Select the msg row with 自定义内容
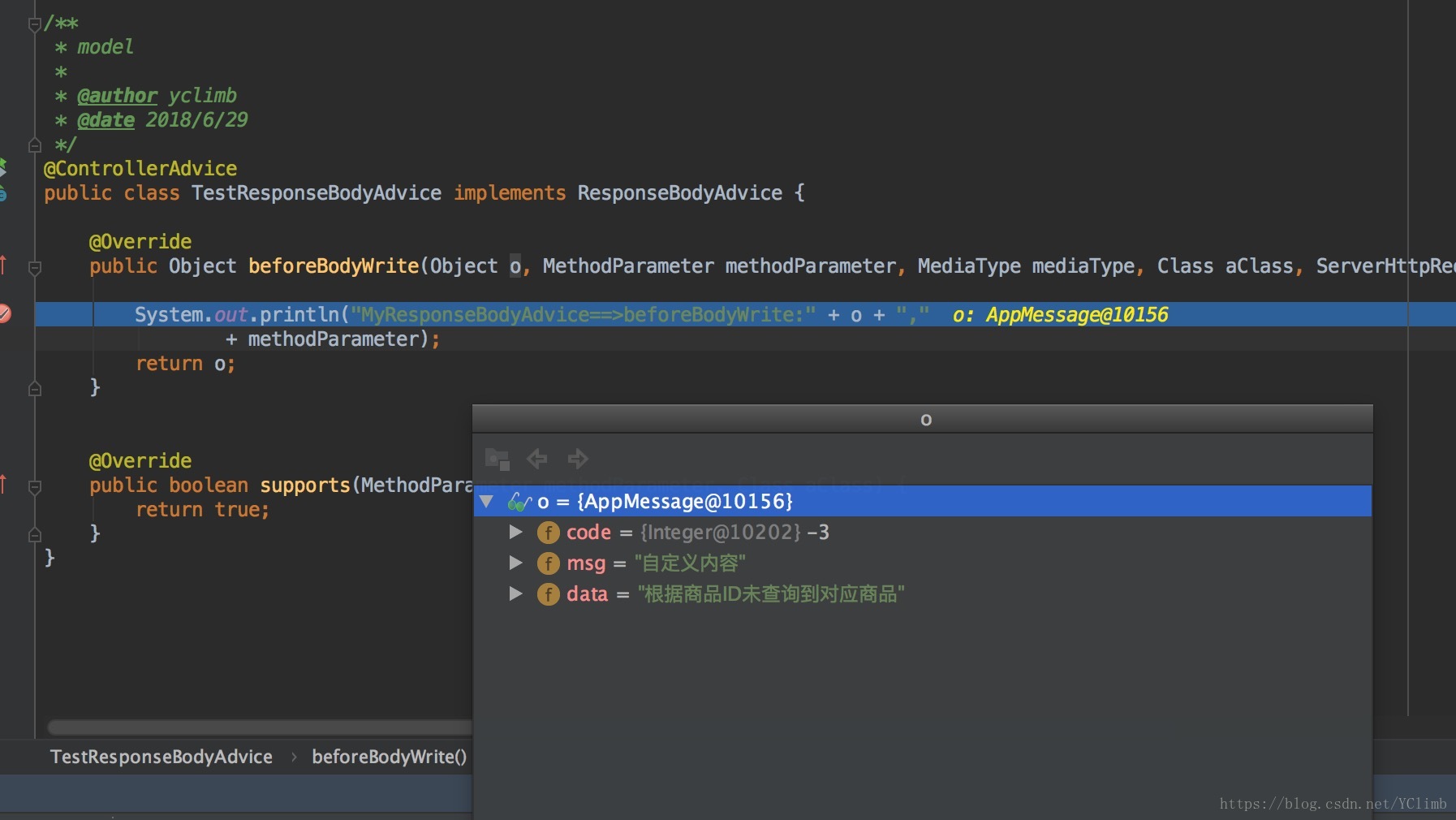This screenshot has height=820, width=1456. (x=923, y=563)
